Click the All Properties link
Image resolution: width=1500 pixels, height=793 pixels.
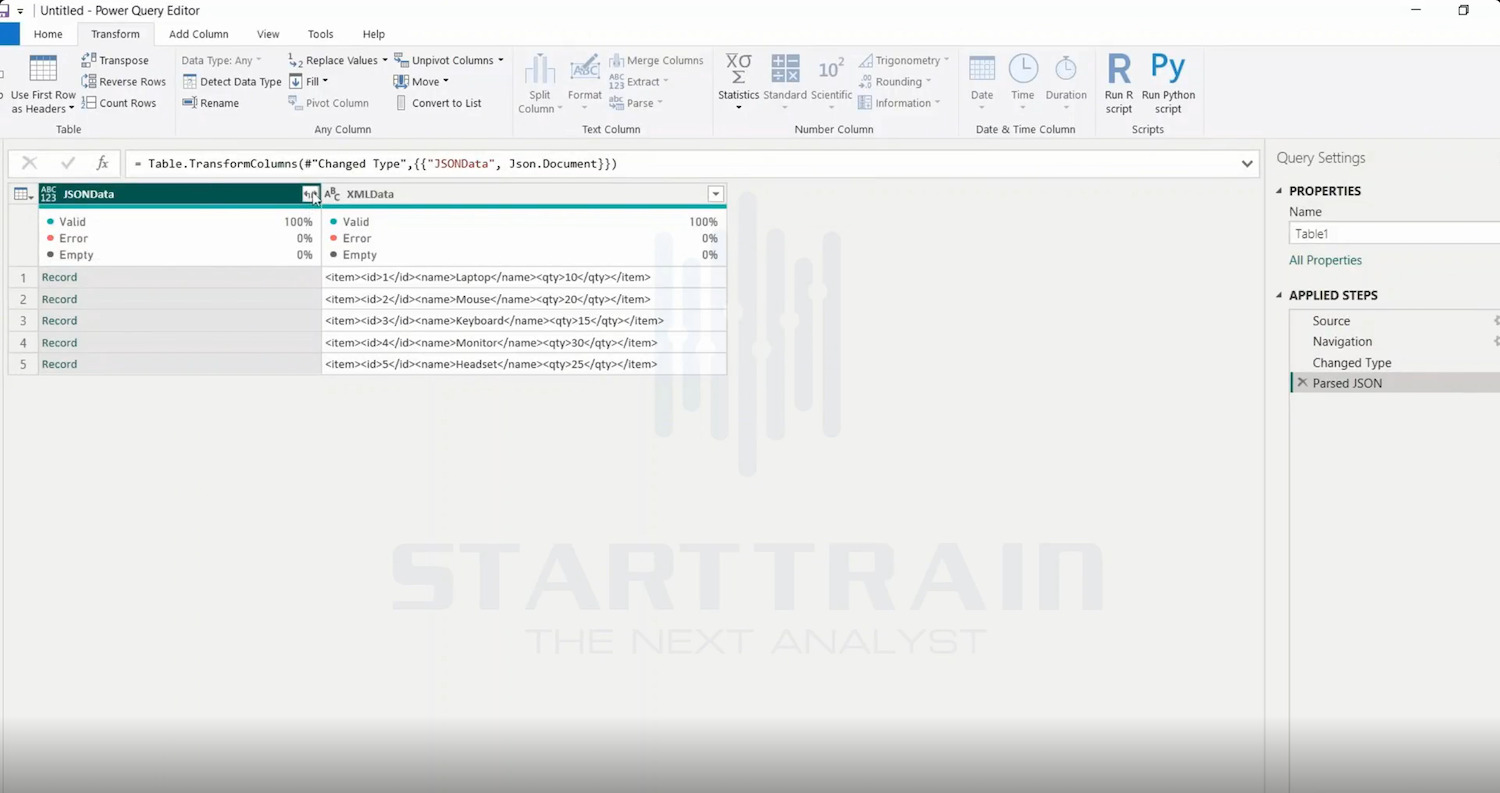coord(1325,260)
